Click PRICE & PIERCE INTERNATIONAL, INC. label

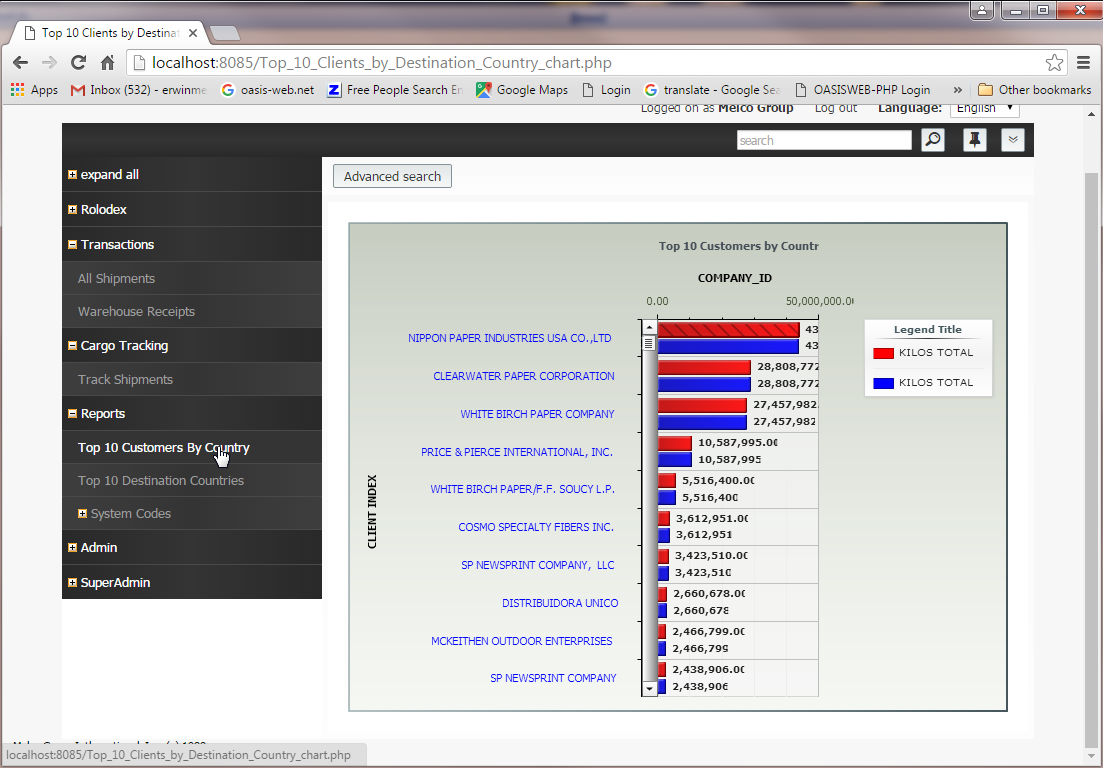pos(517,452)
